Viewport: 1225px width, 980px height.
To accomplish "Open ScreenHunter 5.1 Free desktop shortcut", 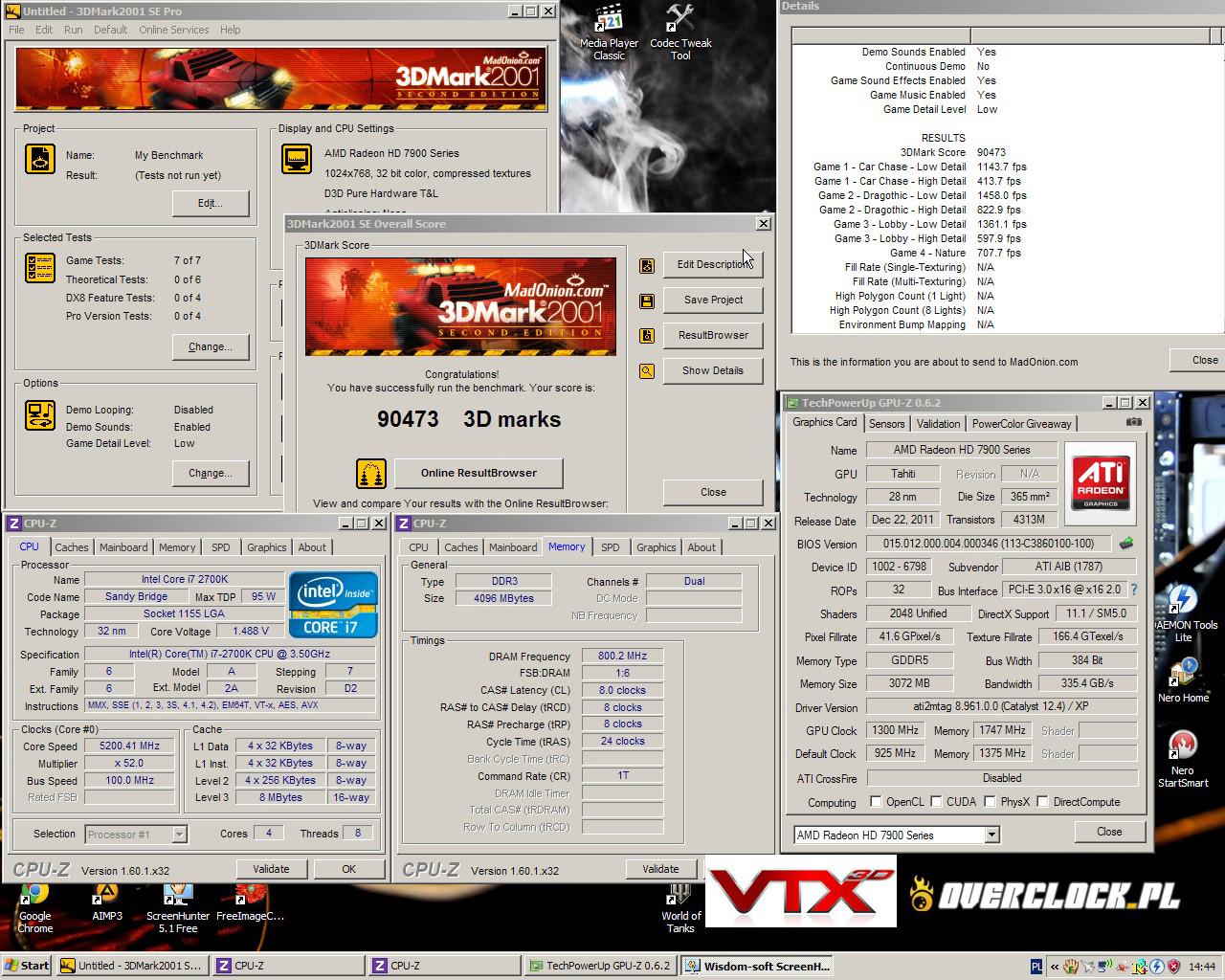I will pyautogui.click(x=178, y=908).
